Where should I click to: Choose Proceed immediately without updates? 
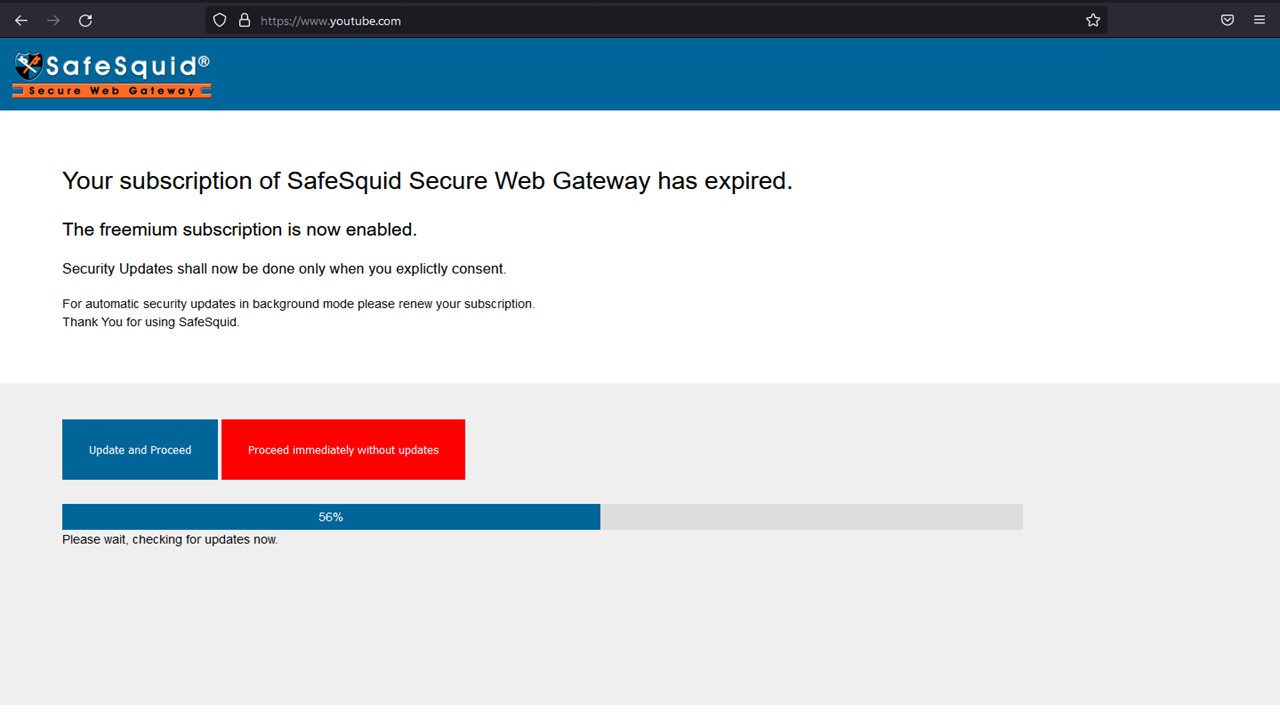coord(343,450)
